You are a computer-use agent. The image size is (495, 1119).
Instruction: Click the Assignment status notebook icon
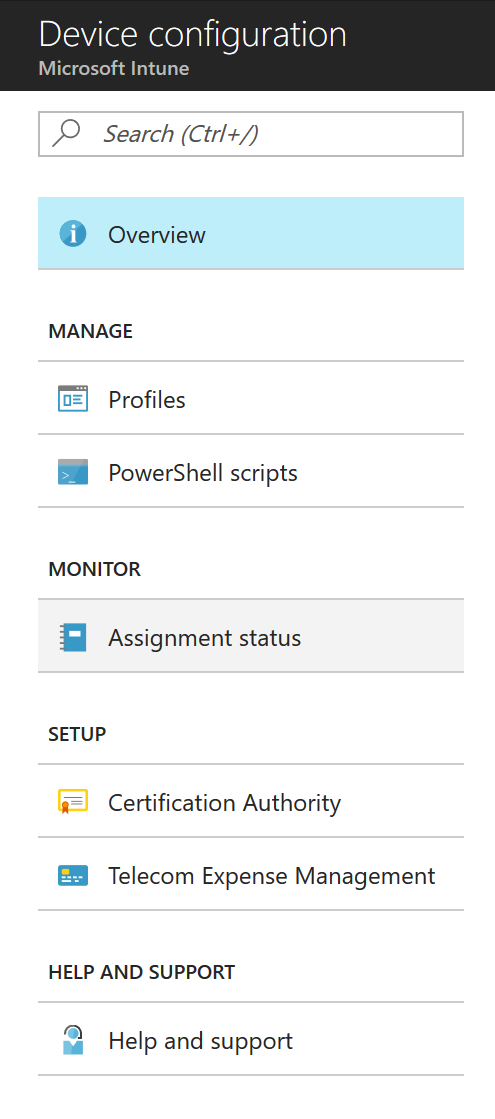pyautogui.click(x=73, y=637)
